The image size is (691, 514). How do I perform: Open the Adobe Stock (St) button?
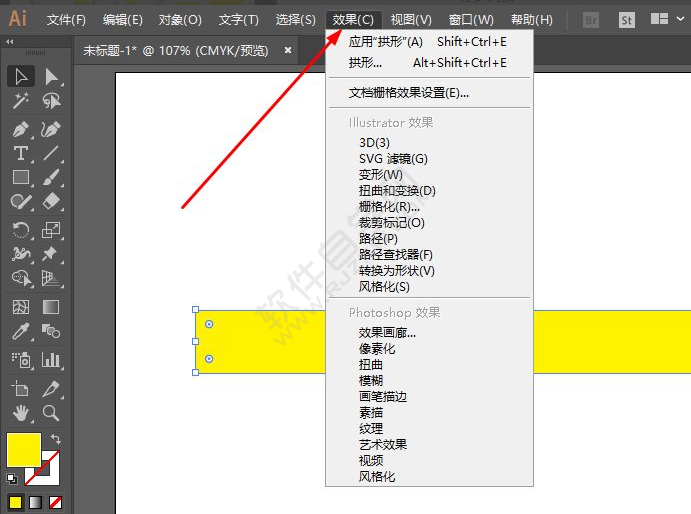coord(626,20)
